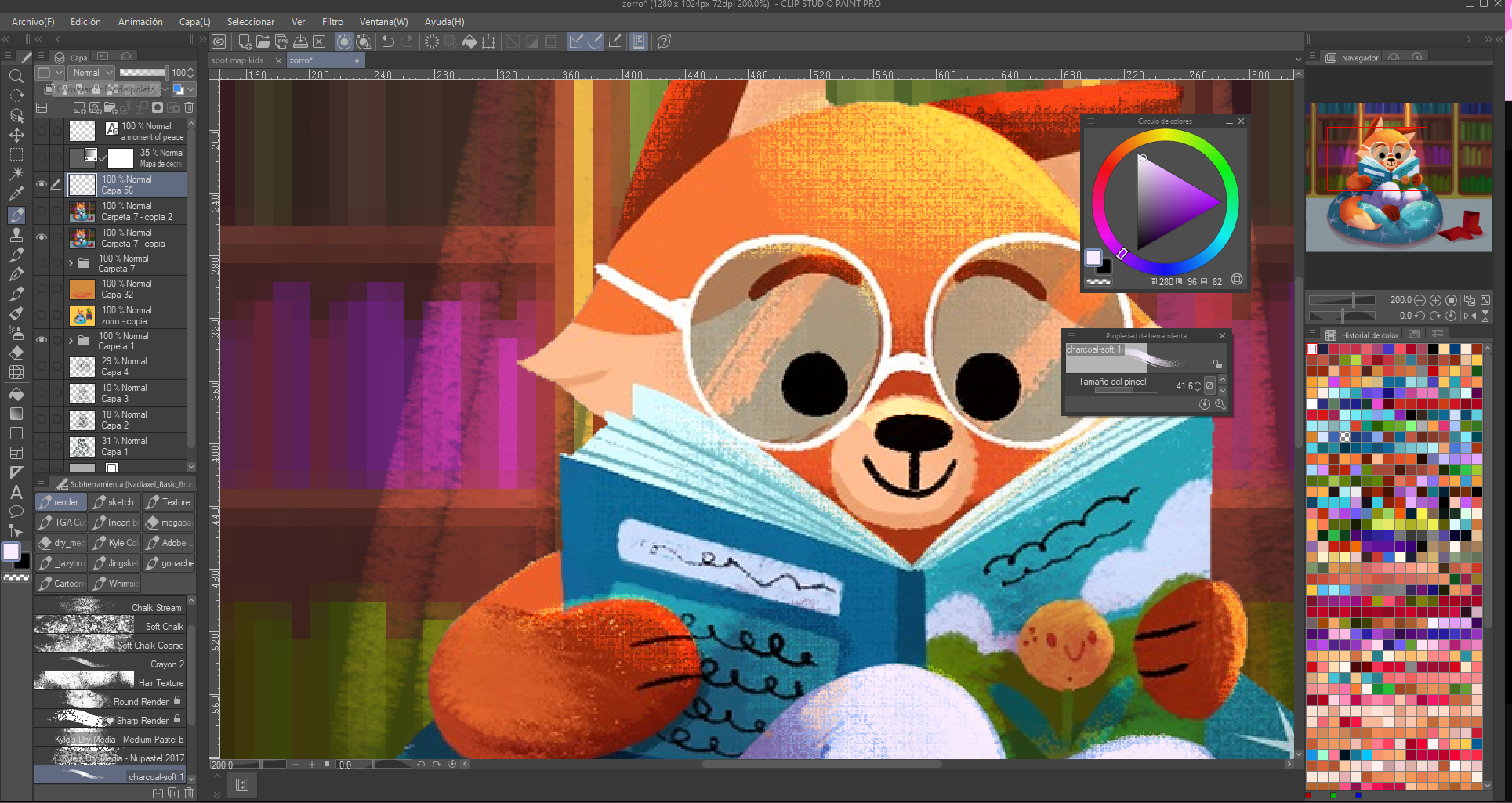Create a new layer folder

click(x=111, y=108)
